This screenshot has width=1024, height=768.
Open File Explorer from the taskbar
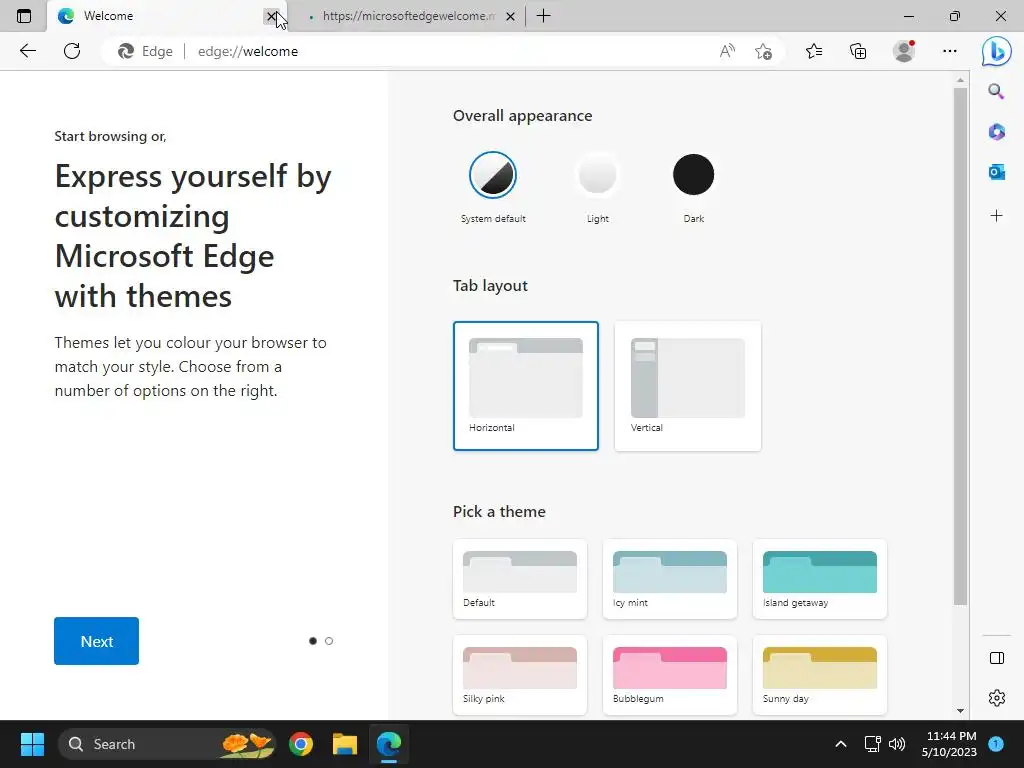click(345, 744)
